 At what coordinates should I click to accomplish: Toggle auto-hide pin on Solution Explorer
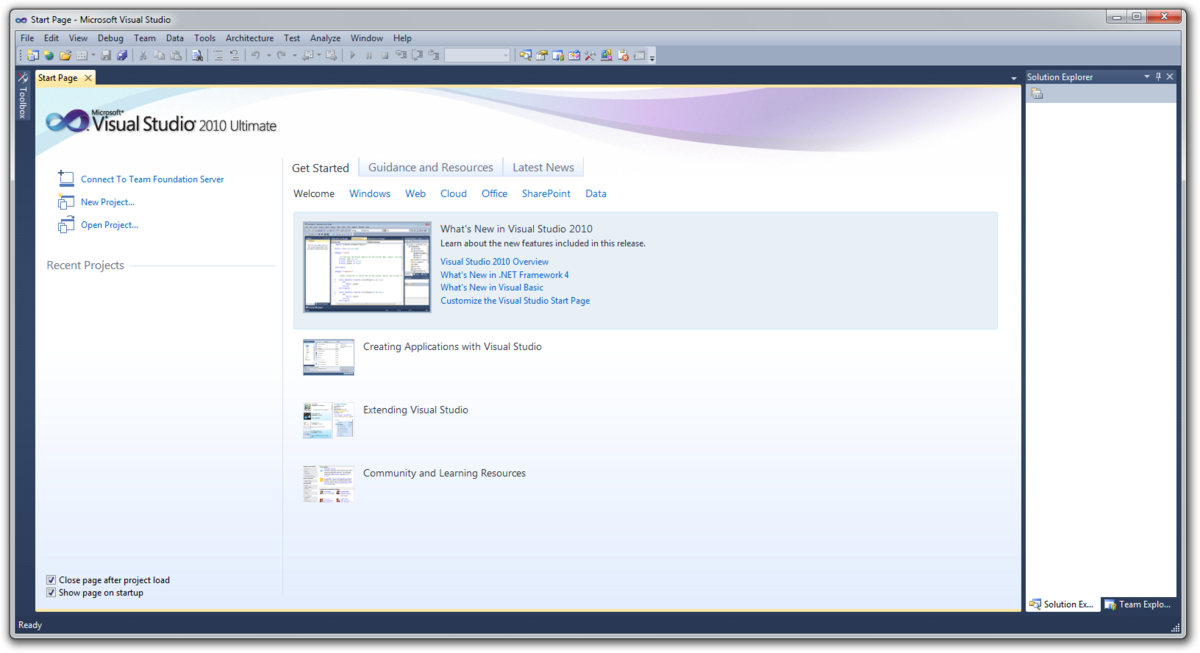click(x=1156, y=76)
